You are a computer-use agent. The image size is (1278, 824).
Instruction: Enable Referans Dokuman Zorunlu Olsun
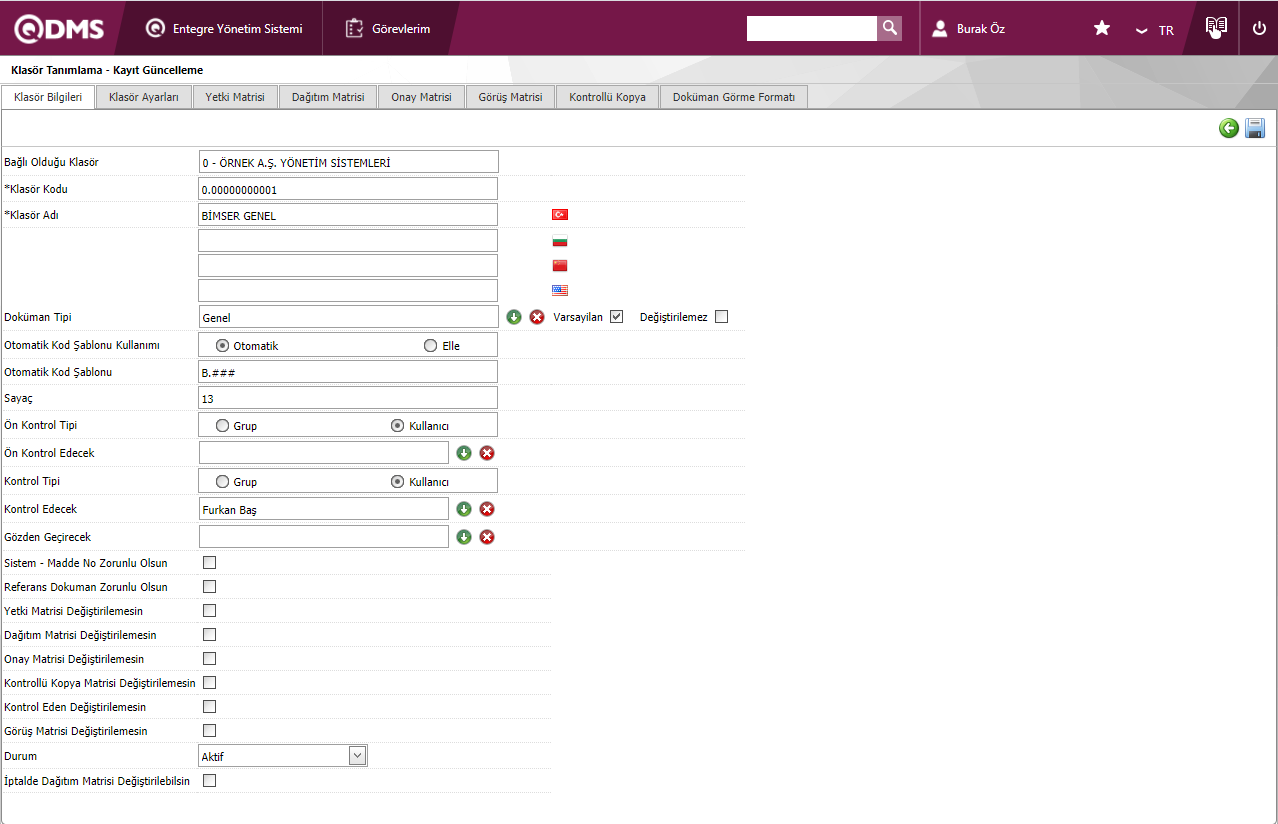[210, 586]
